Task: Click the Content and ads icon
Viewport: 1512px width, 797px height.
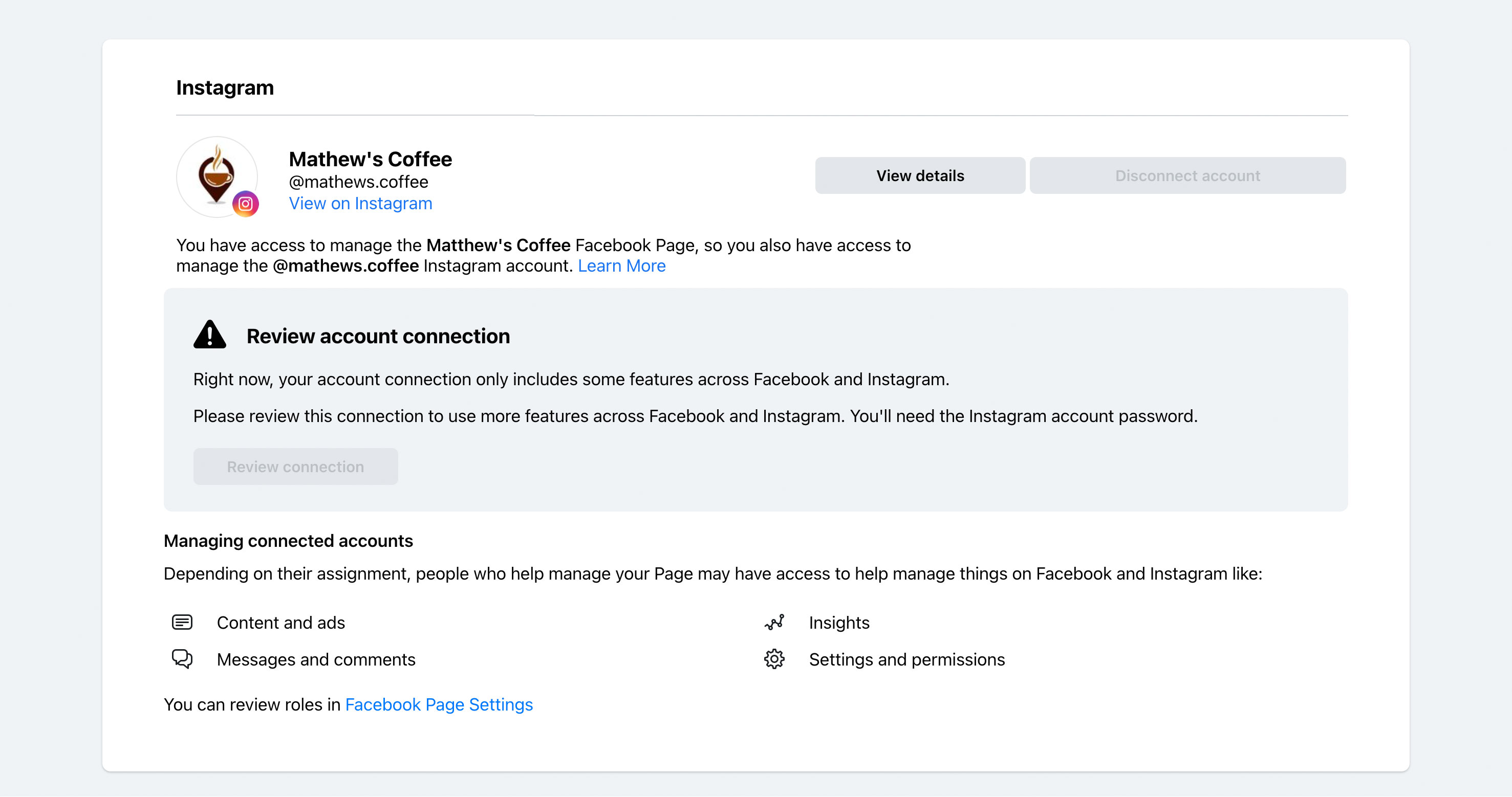Action: [182, 622]
